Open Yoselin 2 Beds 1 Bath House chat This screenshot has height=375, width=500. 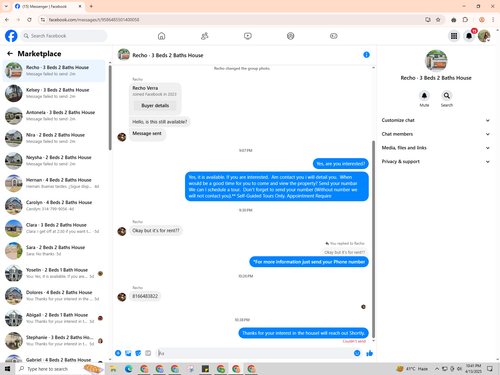(x=54, y=273)
